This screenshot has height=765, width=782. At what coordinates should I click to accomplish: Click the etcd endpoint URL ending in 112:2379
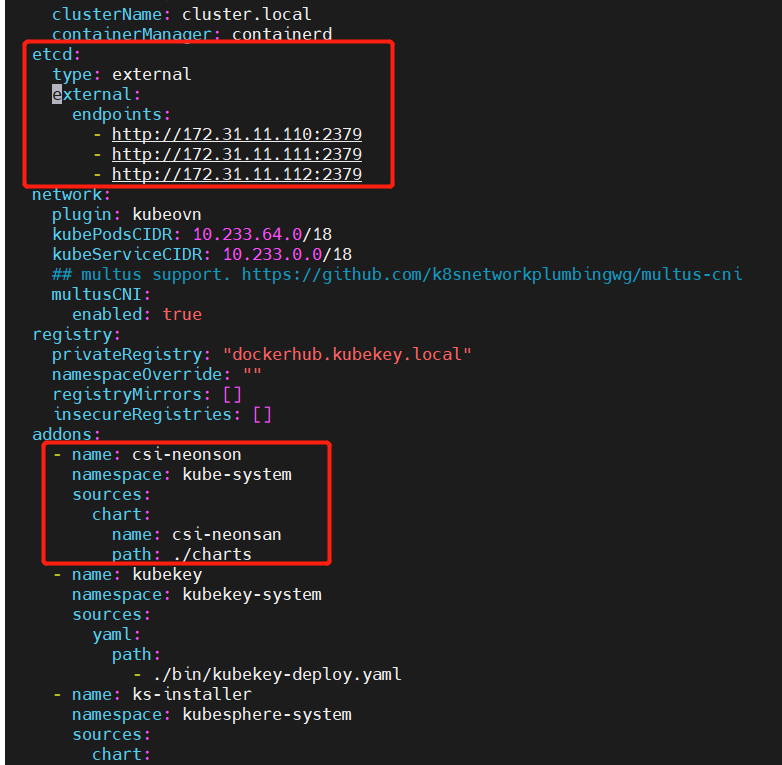[x=236, y=174]
